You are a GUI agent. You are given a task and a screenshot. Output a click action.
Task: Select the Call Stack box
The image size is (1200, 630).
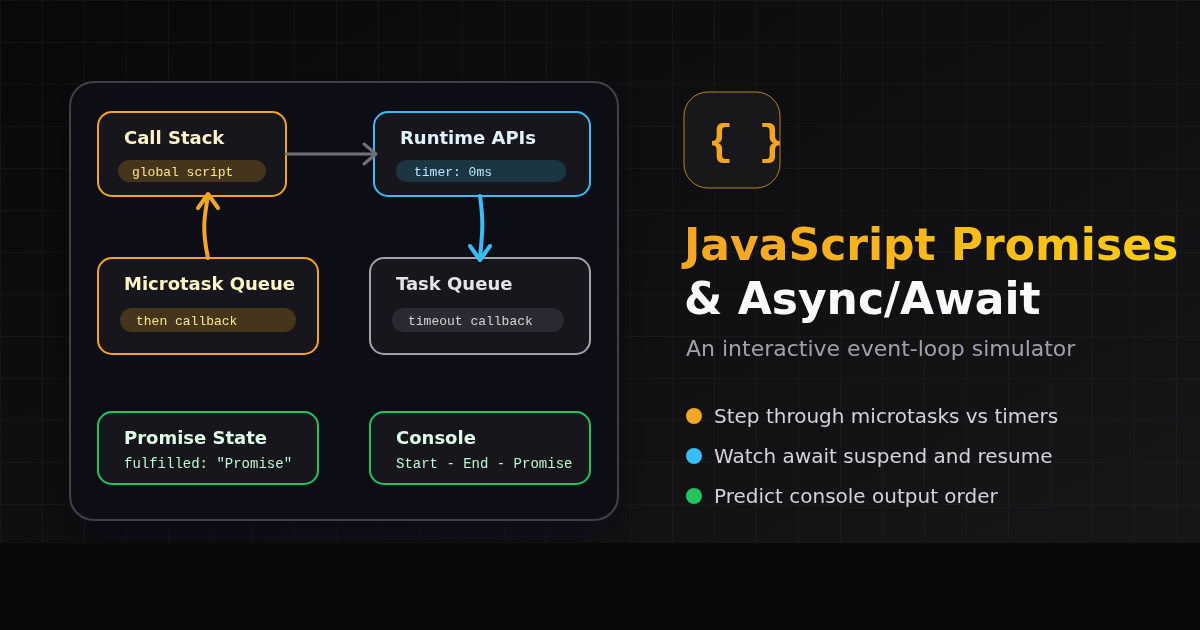point(192,154)
